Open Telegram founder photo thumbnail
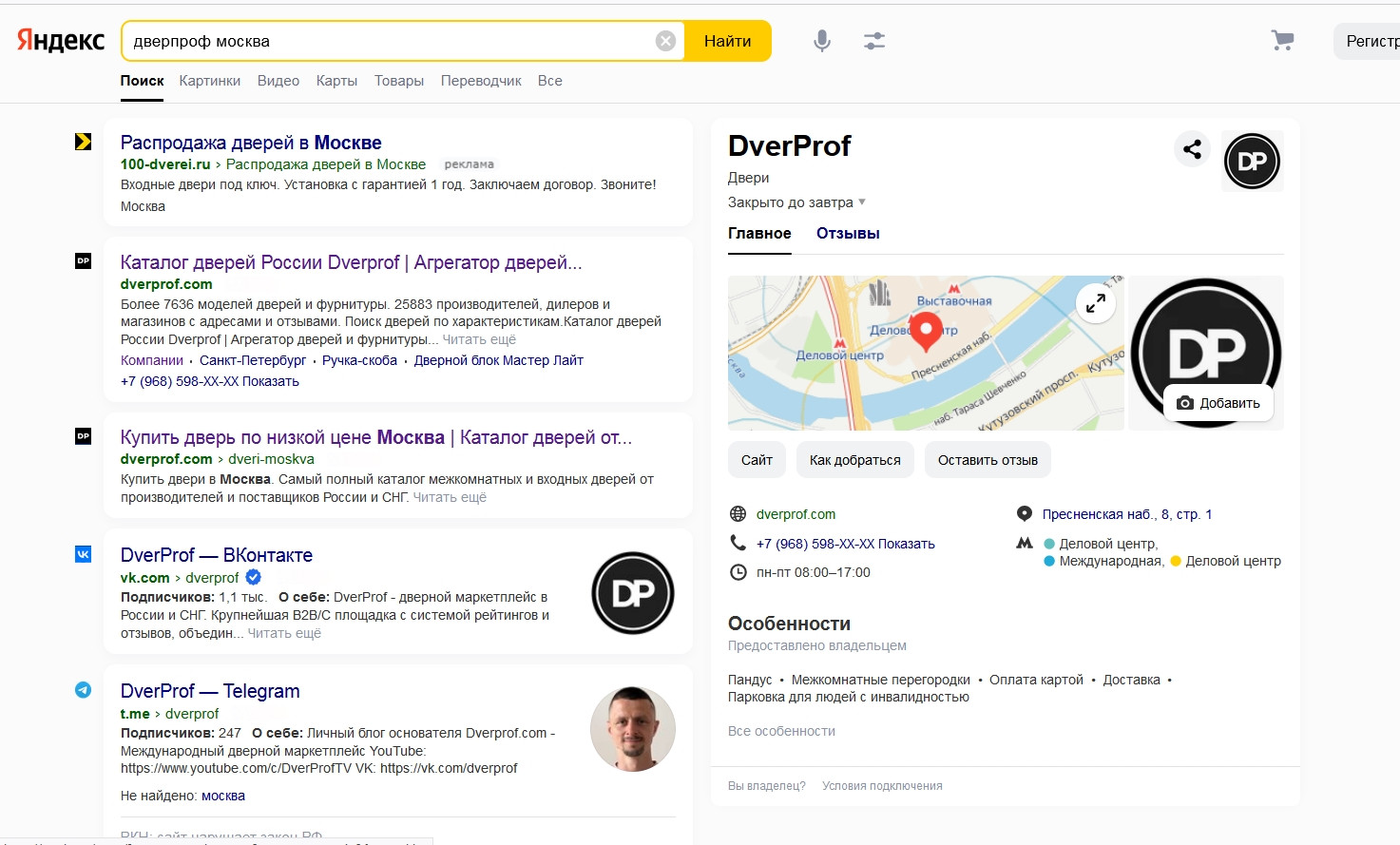This screenshot has height=845, width=1400. point(633,729)
